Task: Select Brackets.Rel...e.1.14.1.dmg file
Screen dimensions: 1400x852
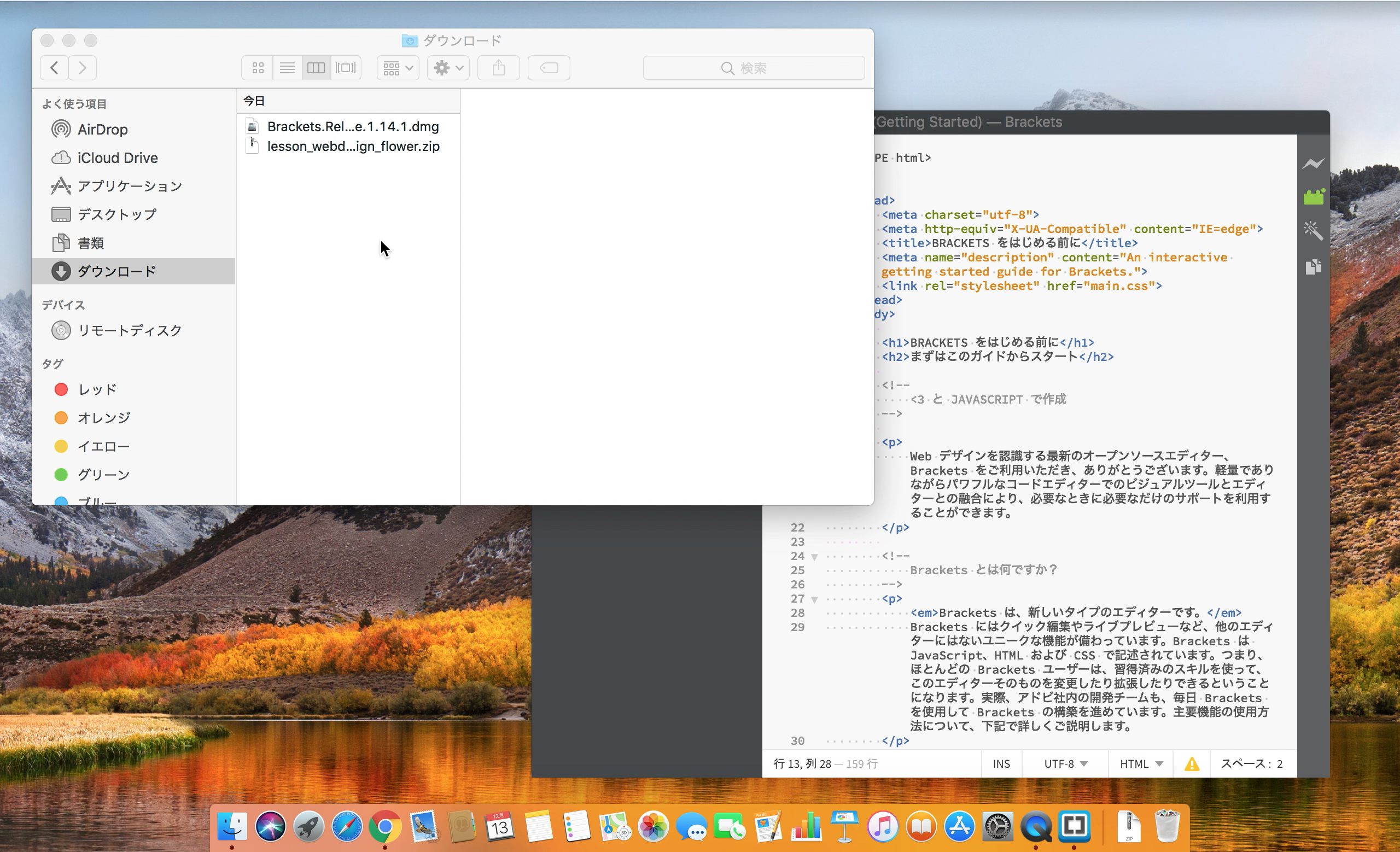Action: point(348,126)
